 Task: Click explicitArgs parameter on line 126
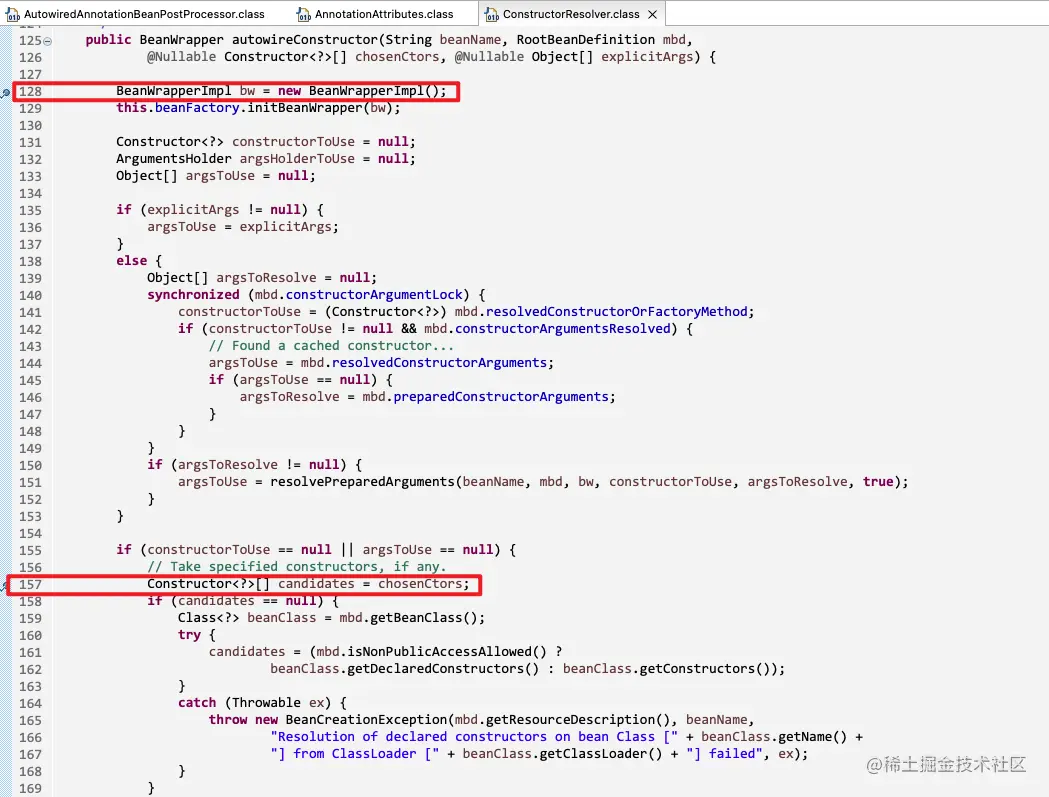pyautogui.click(x=647, y=57)
